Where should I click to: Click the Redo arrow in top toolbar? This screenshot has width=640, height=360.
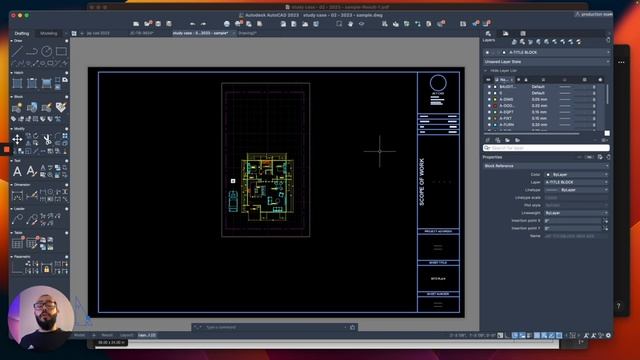click(203, 24)
